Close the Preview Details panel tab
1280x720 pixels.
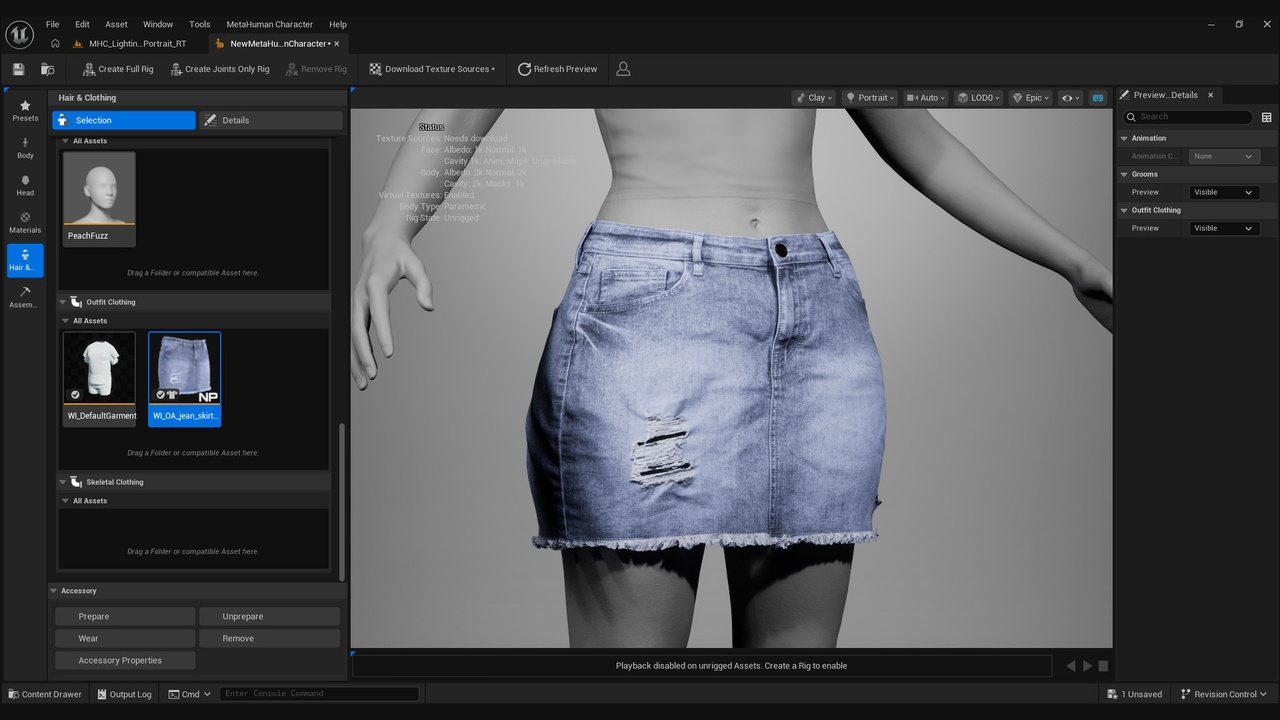click(1210, 95)
